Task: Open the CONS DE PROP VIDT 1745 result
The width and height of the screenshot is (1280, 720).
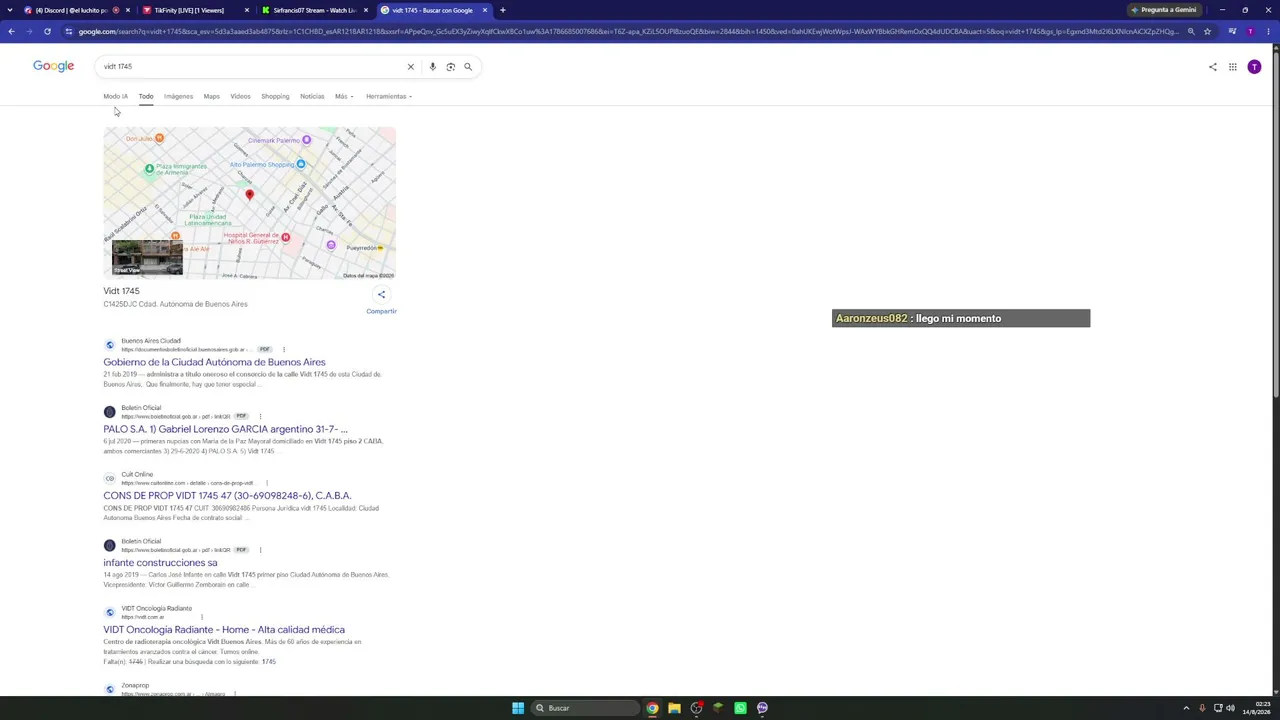Action: (227, 496)
